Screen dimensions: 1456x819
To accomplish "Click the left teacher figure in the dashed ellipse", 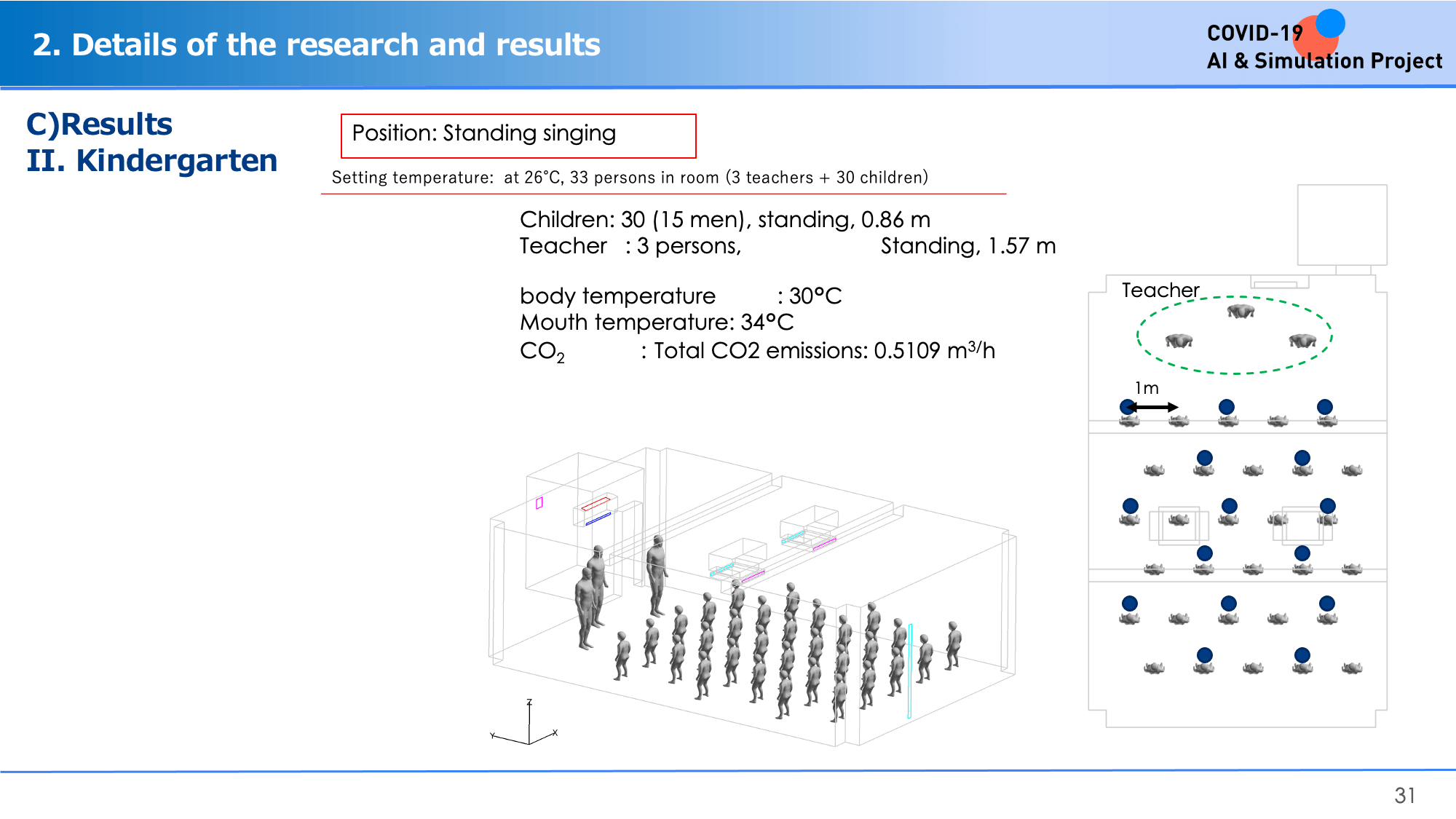I will [1179, 341].
